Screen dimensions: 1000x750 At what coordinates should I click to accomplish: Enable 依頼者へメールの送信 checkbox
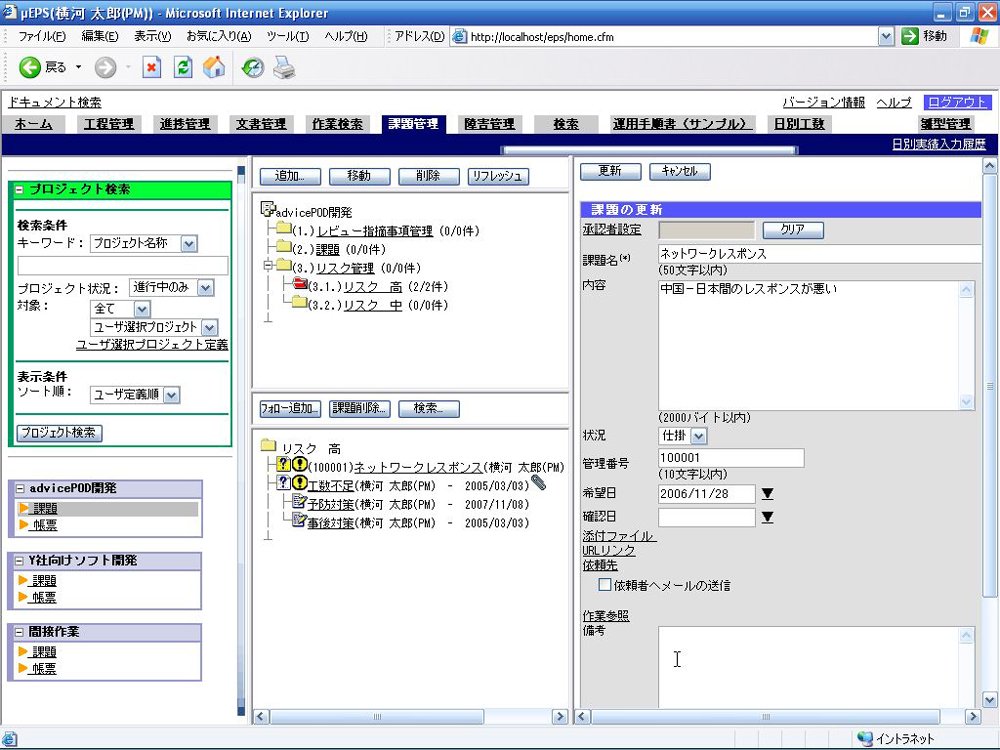pyautogui.click(x=605, y=584)
